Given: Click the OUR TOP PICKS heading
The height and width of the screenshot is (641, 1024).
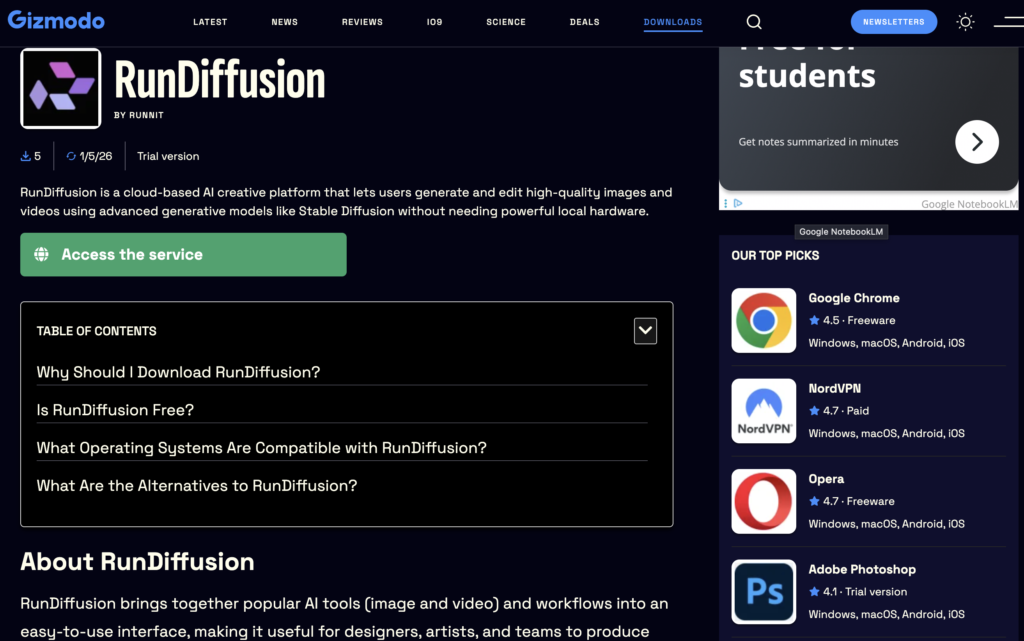Looking at the screenshot, I should click(x=775, y=255).
